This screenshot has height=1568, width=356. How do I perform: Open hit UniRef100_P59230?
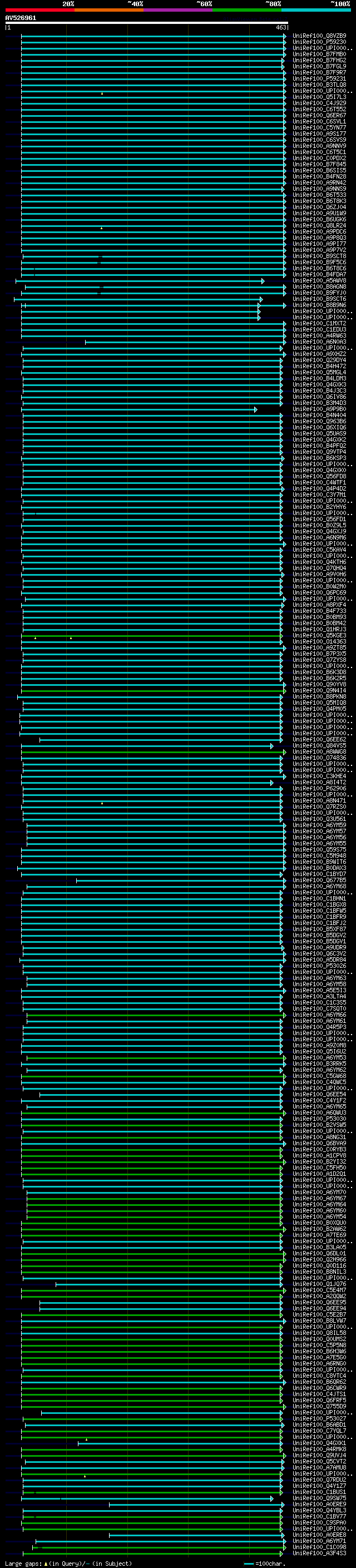[x=319, y=42]
